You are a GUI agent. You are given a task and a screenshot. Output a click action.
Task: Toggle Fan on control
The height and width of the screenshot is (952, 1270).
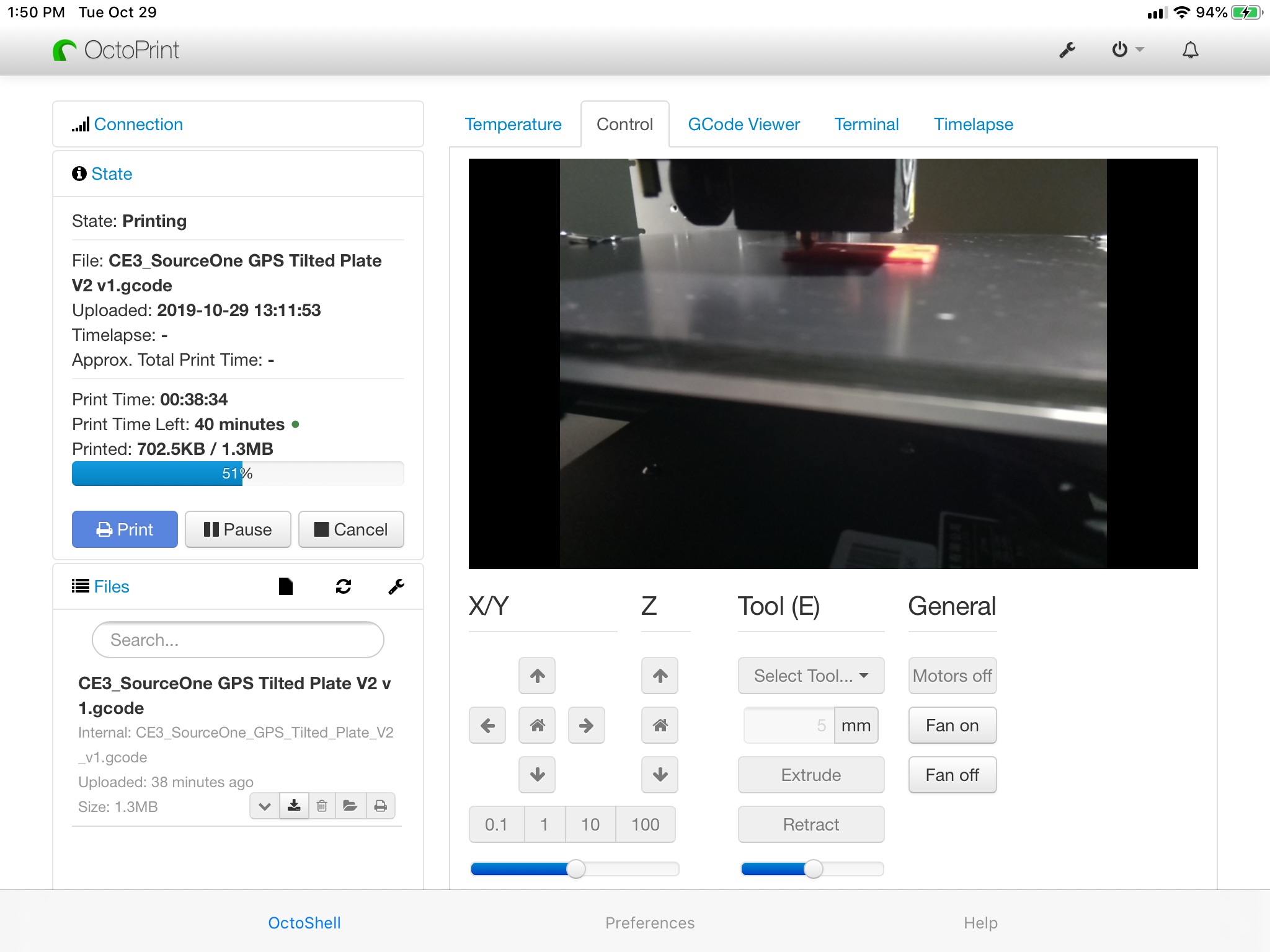click(951, 724)
